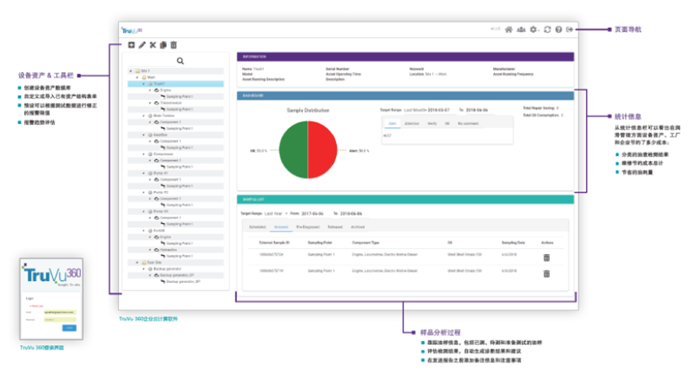Click the folder icon beside East Site

[144, 262]
